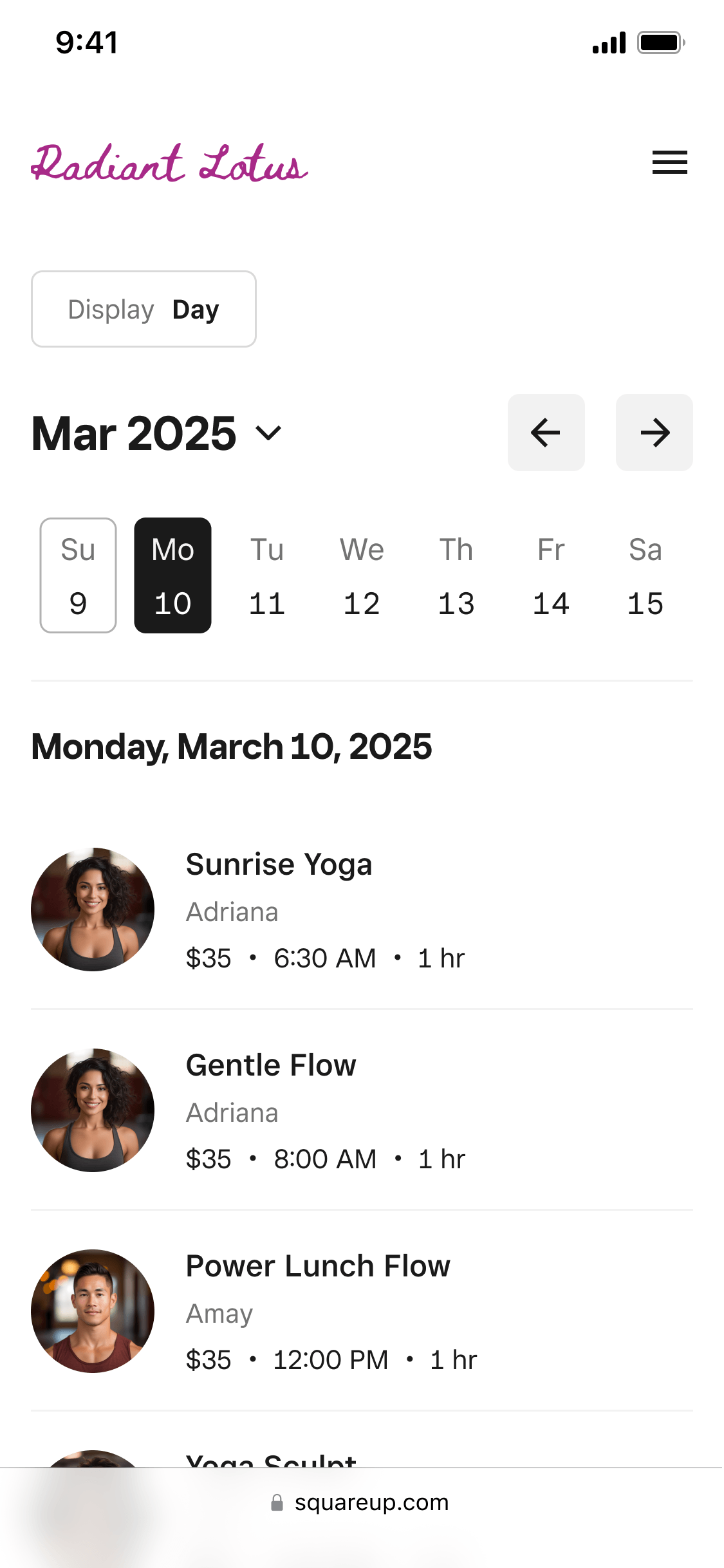The width and height of the screenshot is (724, 1568).
Task: Switch to Wednesday 12
Action: (x=362, y=575)
